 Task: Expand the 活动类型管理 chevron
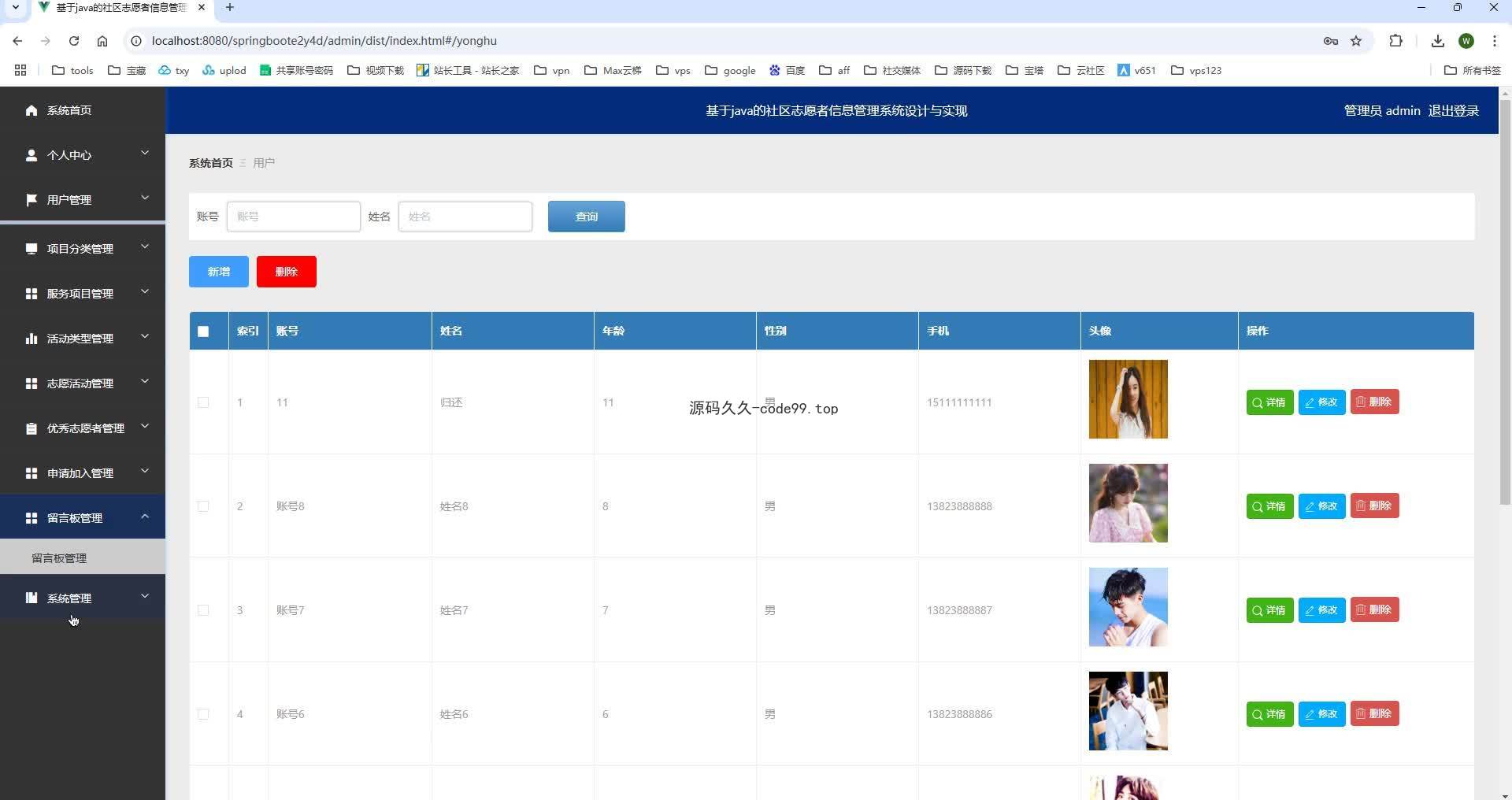[x=145, y=336]
